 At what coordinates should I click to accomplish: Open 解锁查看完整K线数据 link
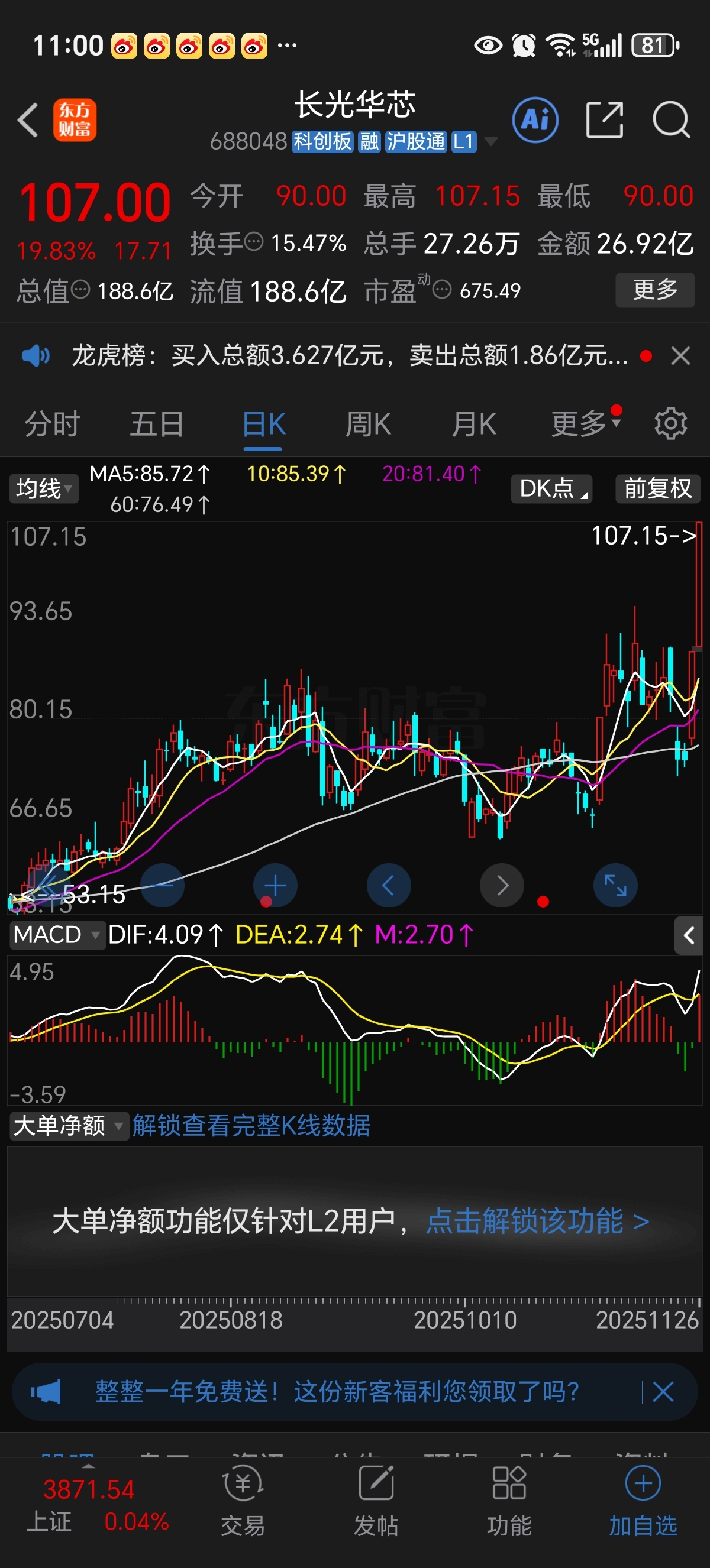[251, 1126]
